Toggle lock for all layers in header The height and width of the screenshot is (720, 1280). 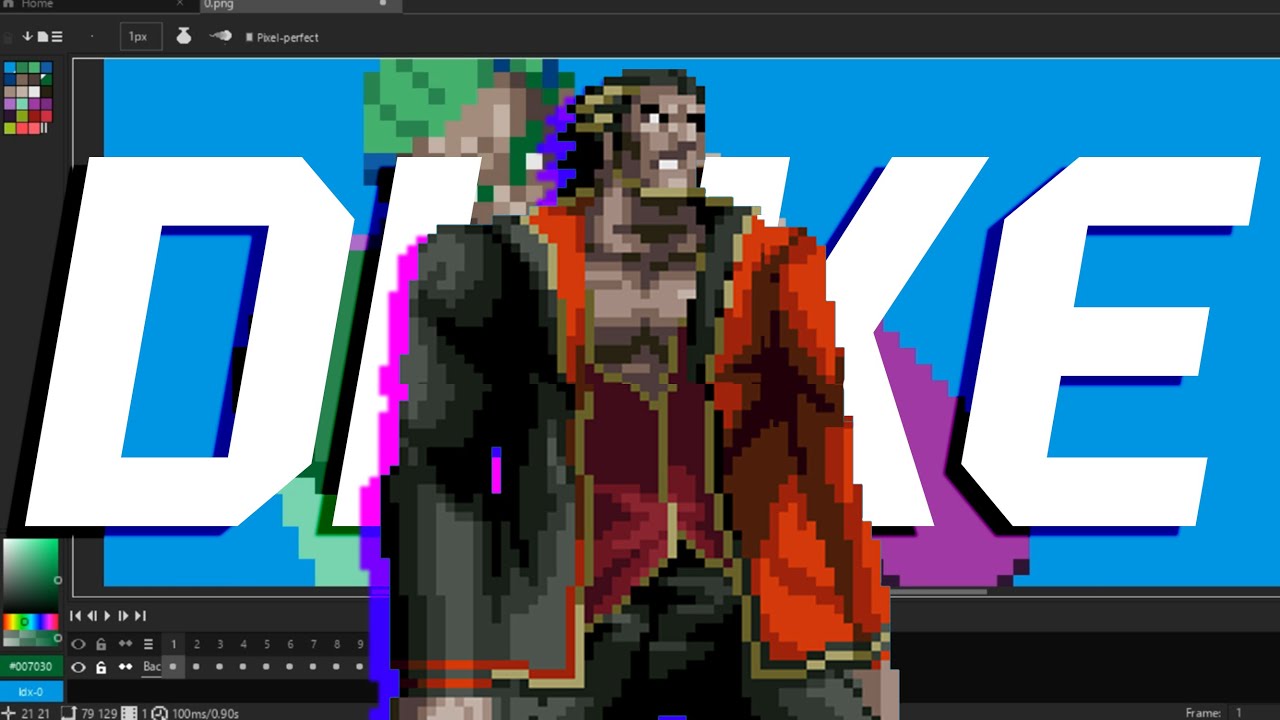click(x=101, y=644)
